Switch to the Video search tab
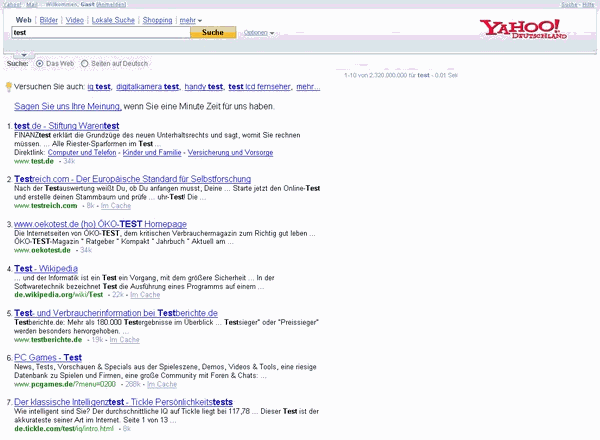 [x=75, y=20]
